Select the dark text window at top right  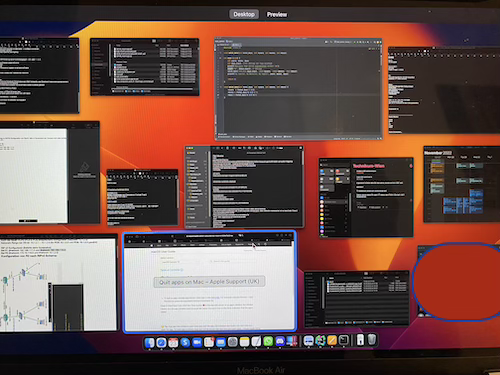pos(444,90)
